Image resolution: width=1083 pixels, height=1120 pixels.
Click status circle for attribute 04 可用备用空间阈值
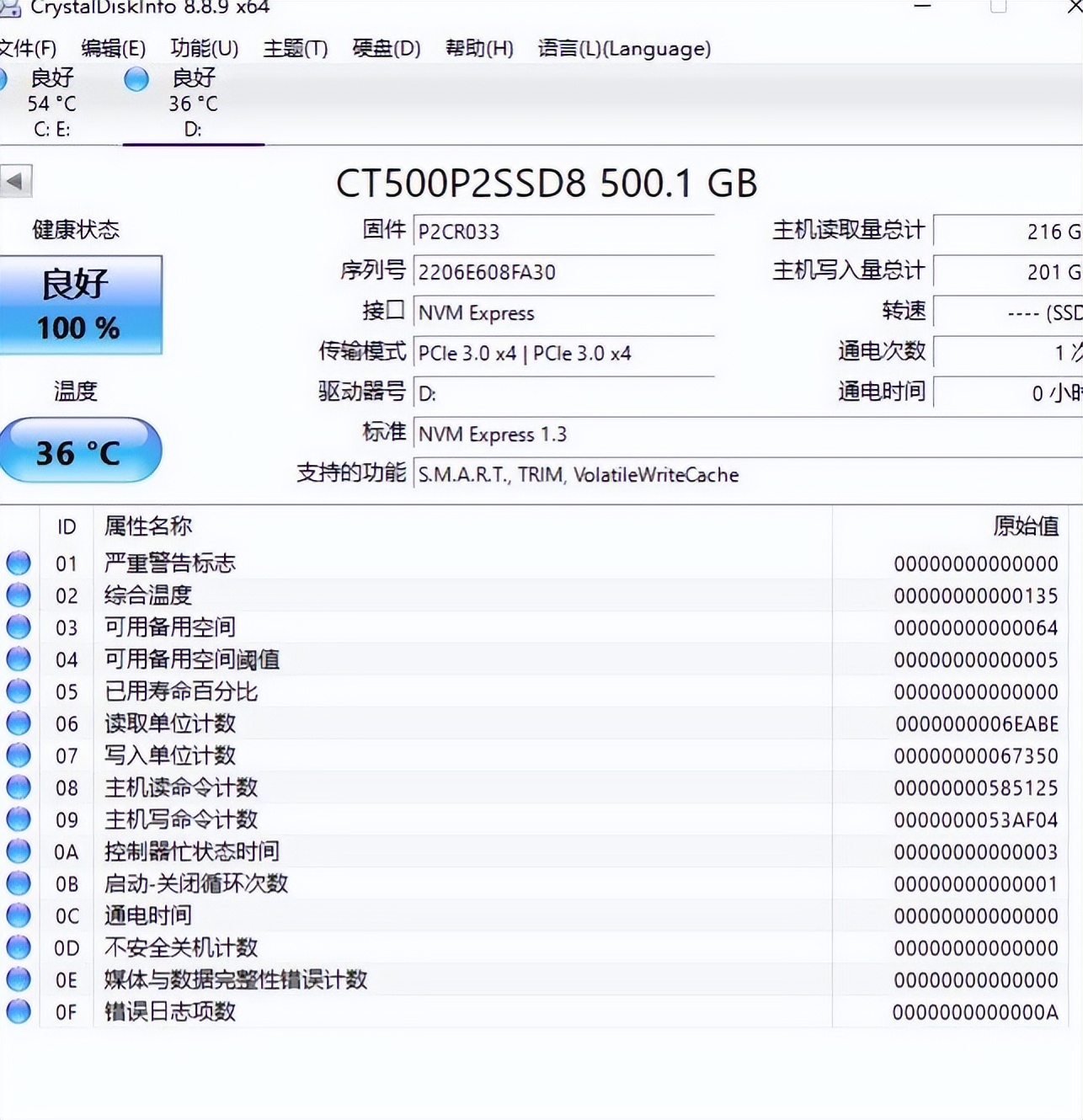pos(19,659)
